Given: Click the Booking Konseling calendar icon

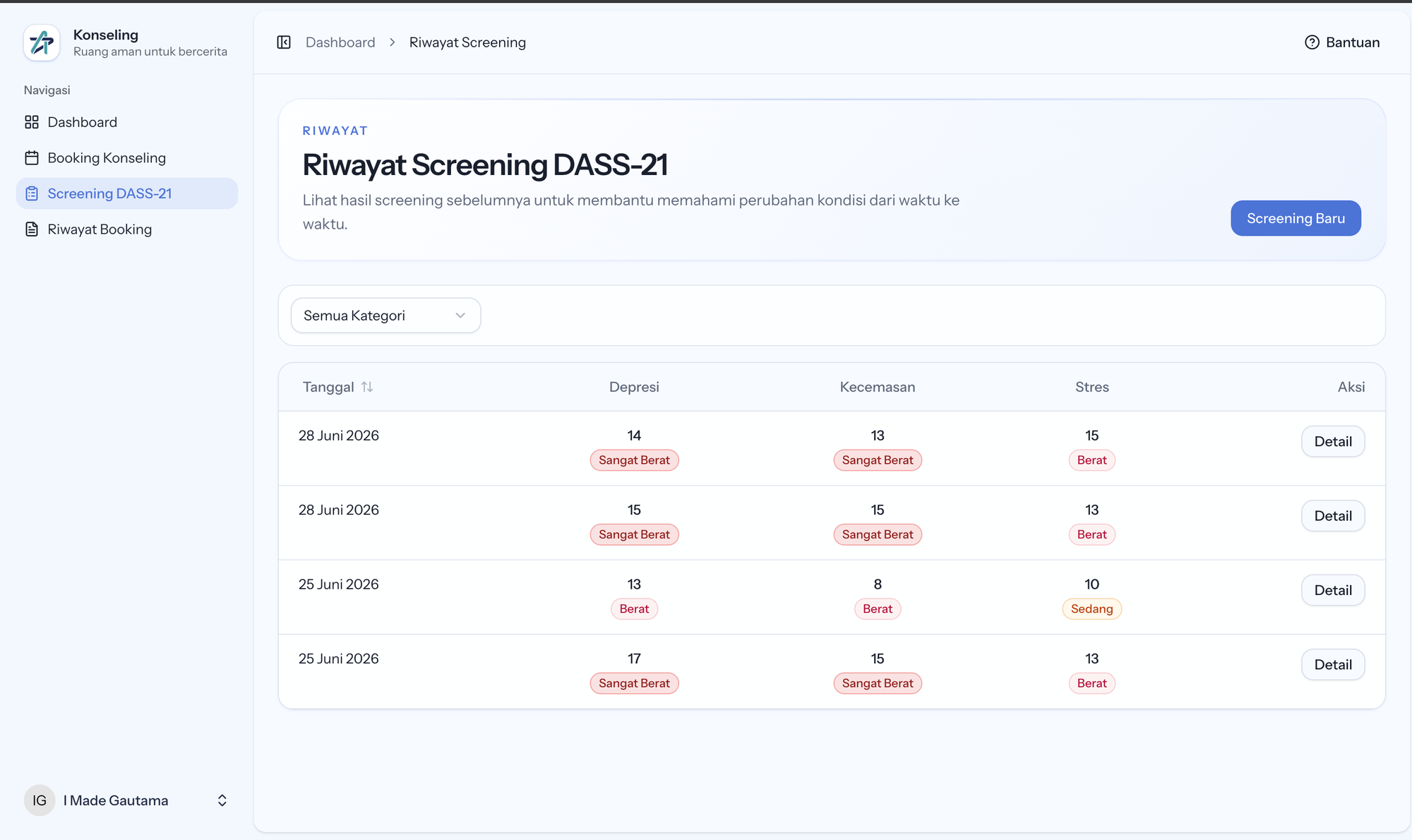Looking at the screenshot, I should pyautogui.click(x=32, y=158).
